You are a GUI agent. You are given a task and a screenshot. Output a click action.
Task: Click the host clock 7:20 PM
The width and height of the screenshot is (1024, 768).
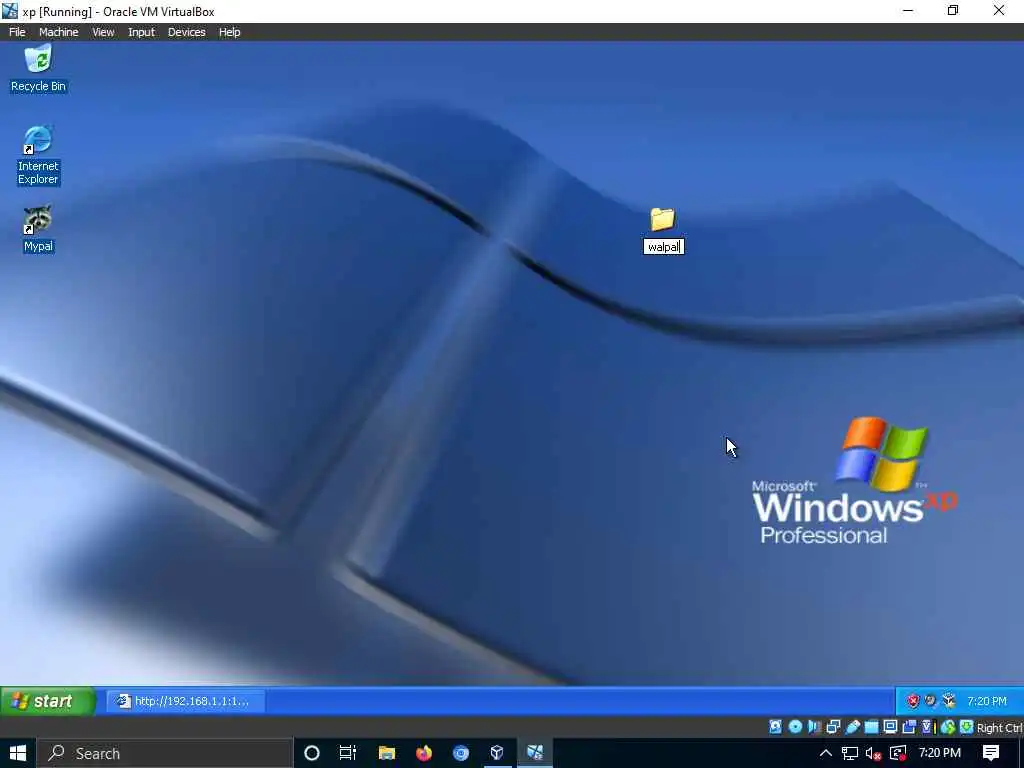[940, 753]
